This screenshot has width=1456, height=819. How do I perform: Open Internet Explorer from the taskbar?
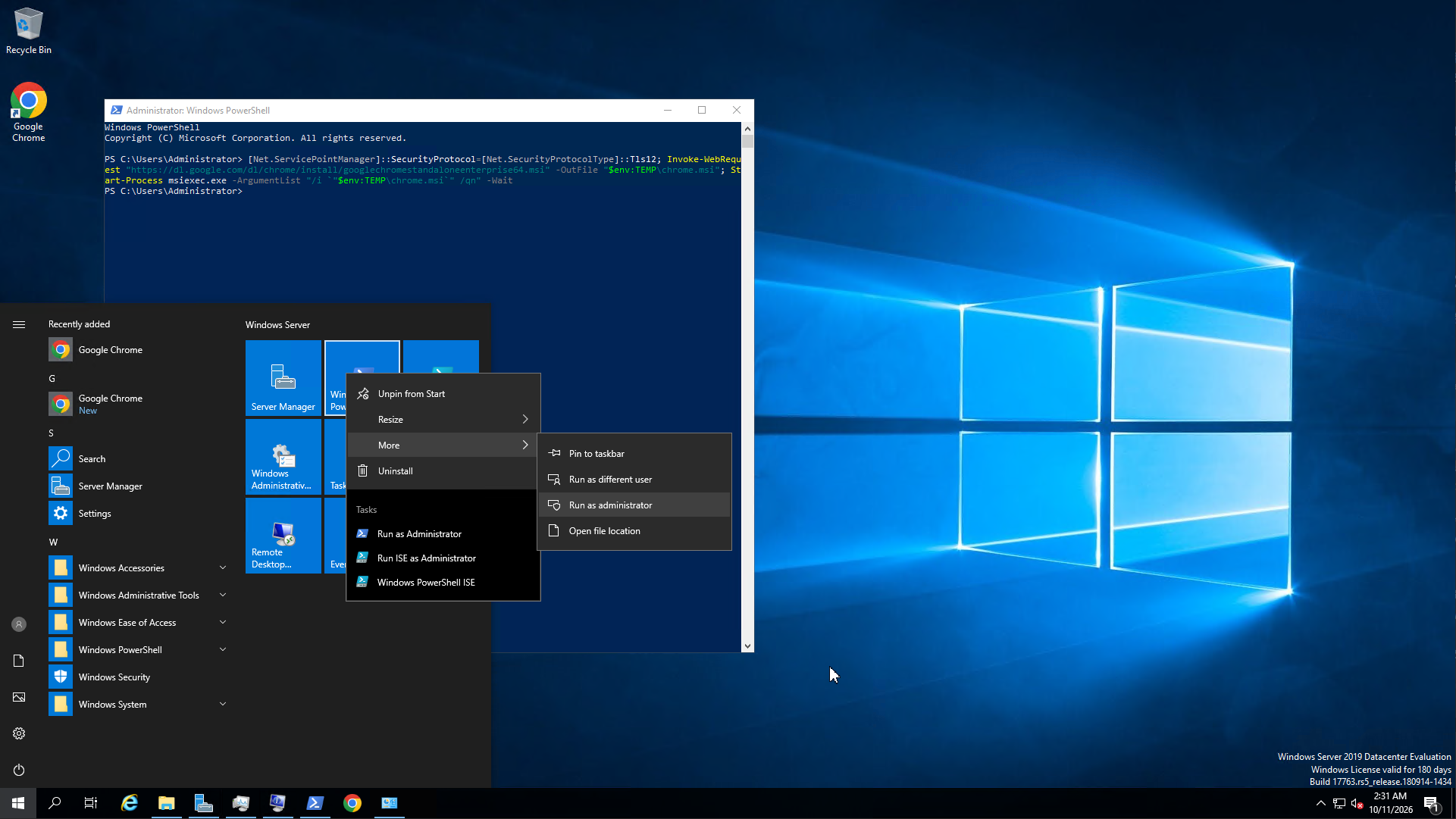(130, 803)
